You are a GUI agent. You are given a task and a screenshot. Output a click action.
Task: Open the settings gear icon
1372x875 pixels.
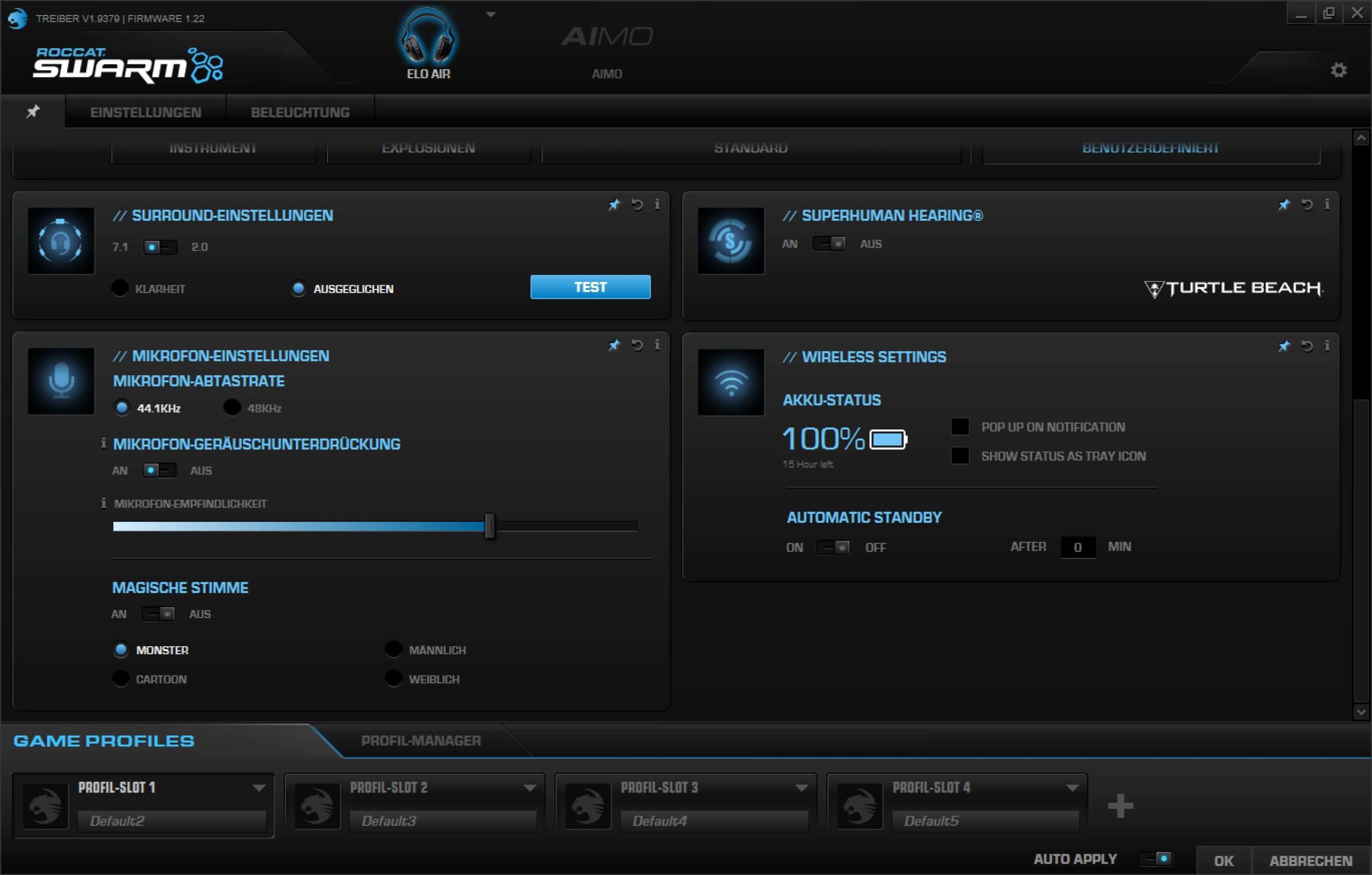coord(1338,70)
